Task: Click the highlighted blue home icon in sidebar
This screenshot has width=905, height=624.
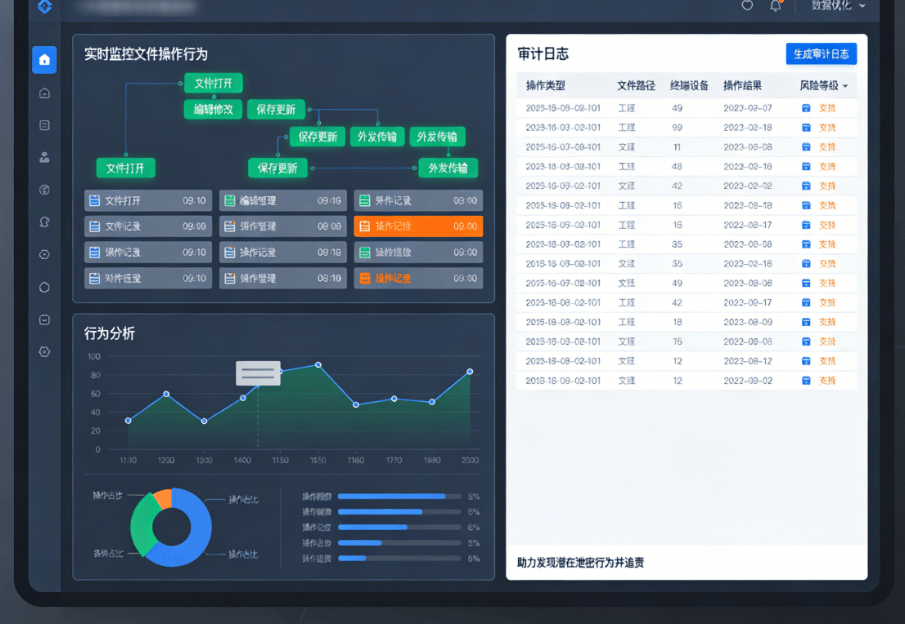Action: (44, 60)
